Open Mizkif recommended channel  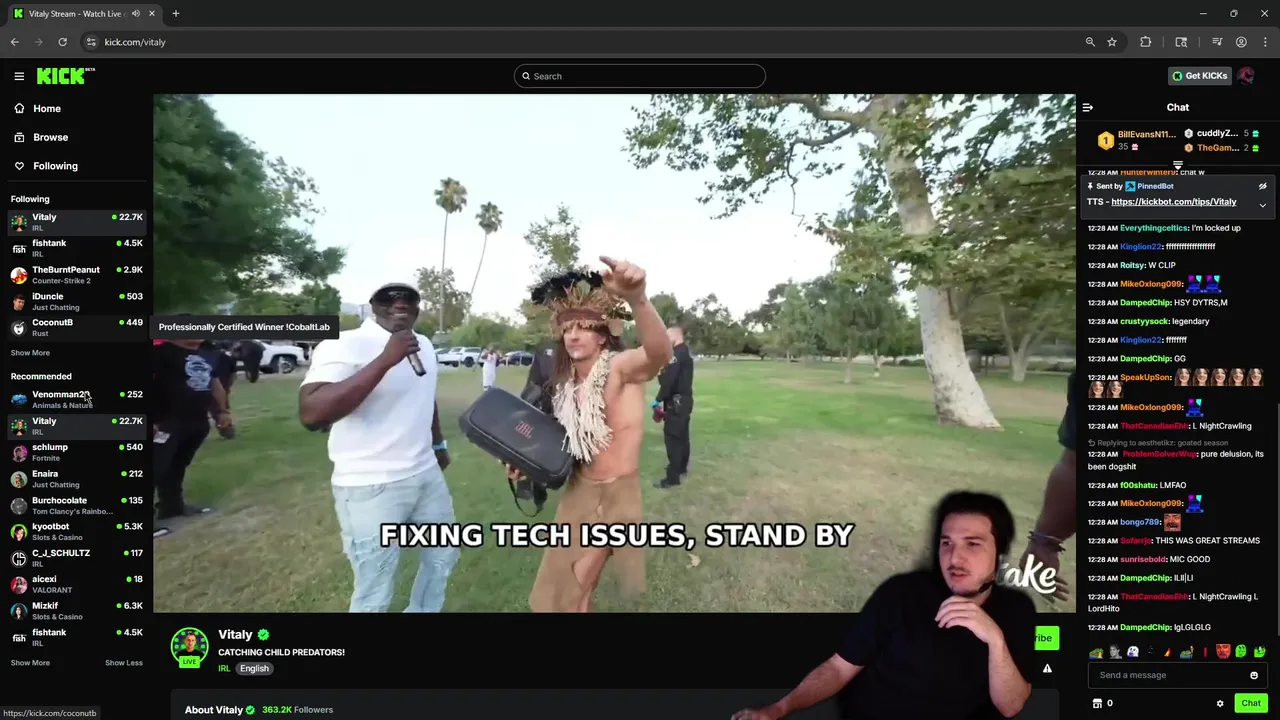click(77, 610)
